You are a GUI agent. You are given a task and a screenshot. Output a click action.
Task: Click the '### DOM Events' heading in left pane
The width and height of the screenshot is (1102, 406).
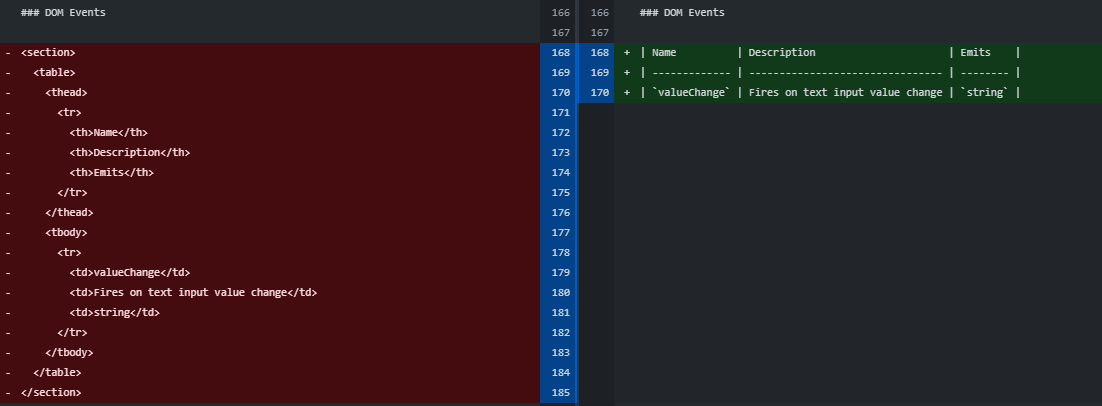[x=63, y=12]
